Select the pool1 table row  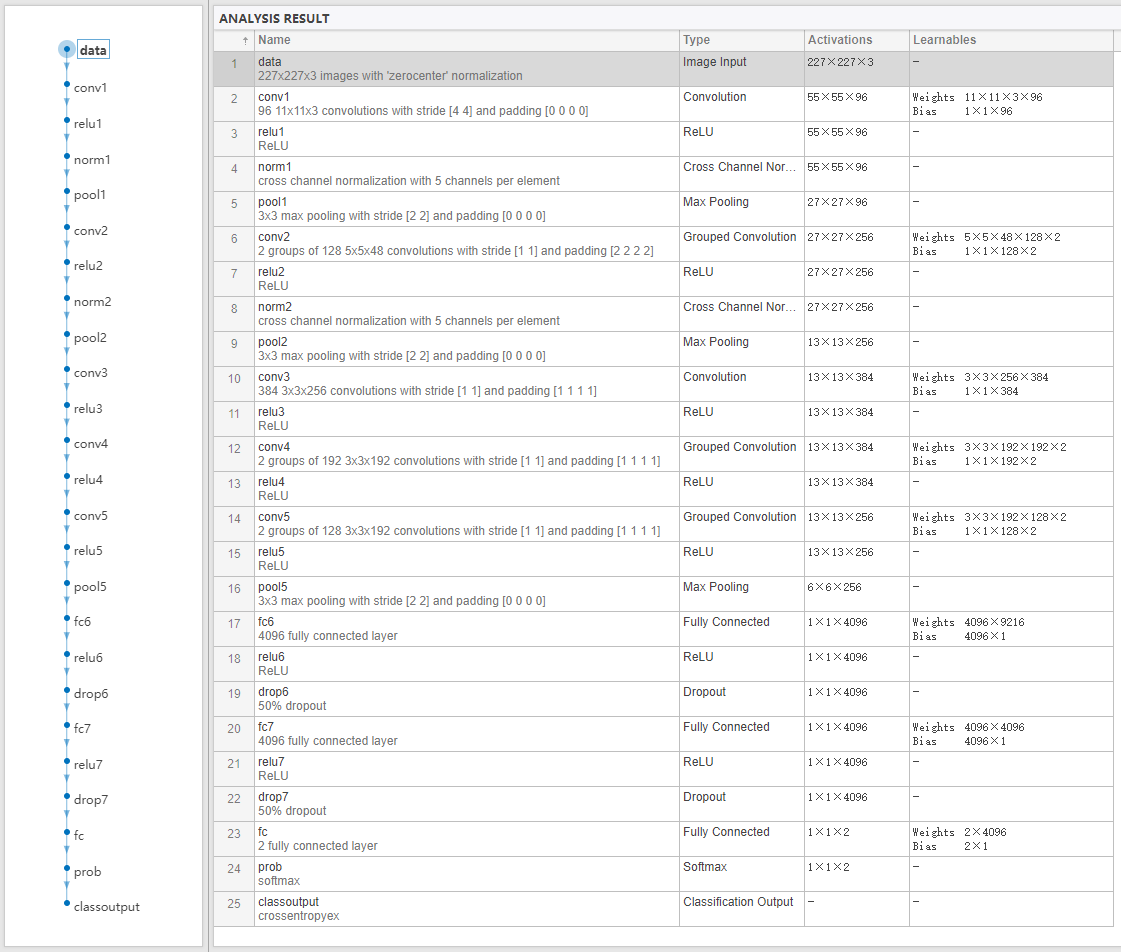click(x=663, y=209)
